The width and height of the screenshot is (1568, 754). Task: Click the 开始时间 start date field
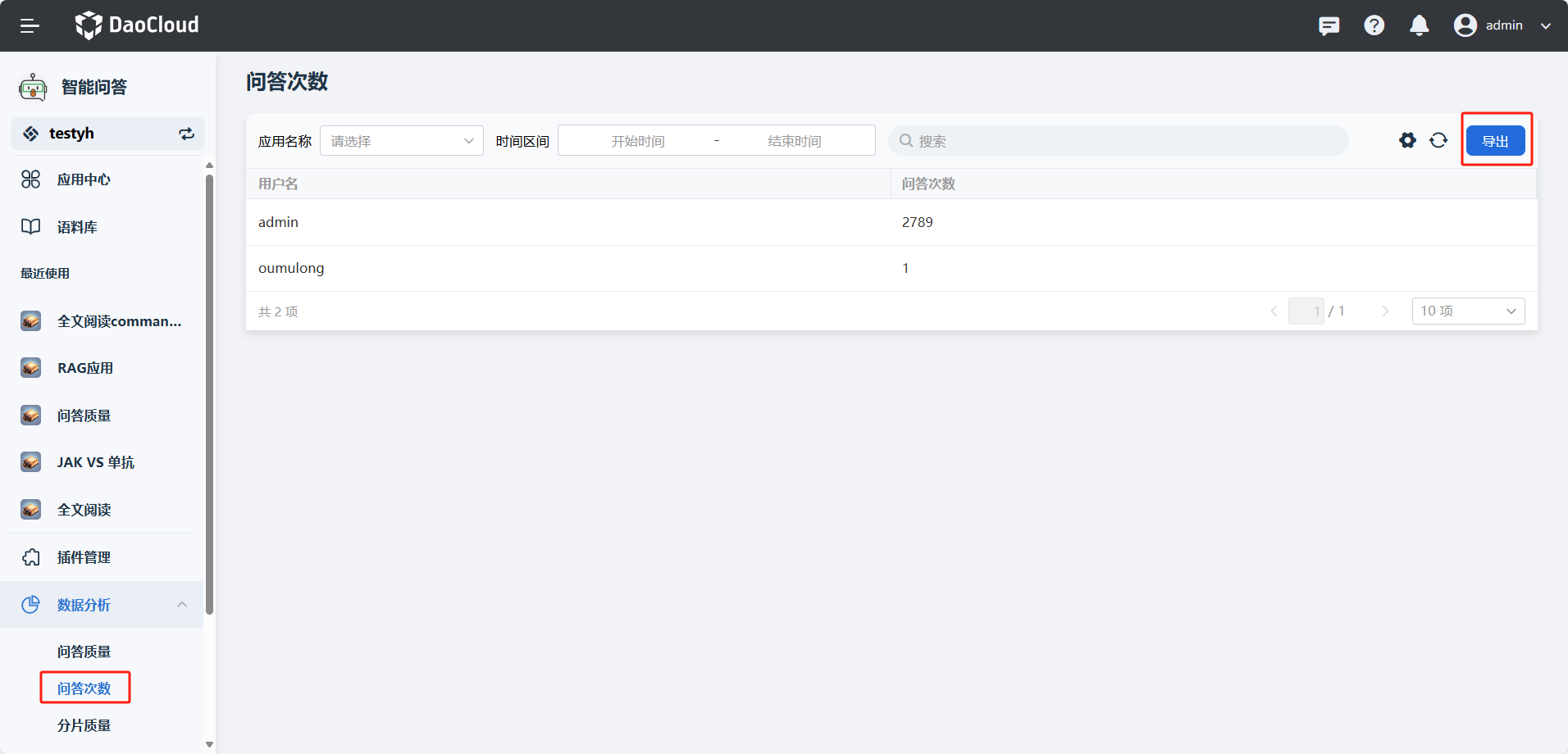637,141
